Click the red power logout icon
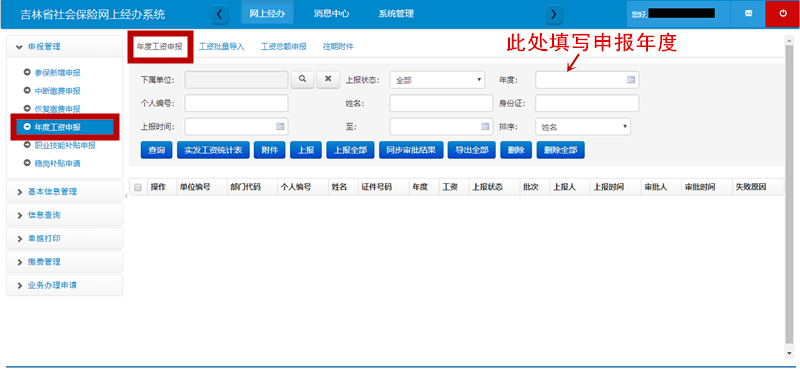Image resolution: width=800 pixels, height=369 pixels. tap(783, 14)
